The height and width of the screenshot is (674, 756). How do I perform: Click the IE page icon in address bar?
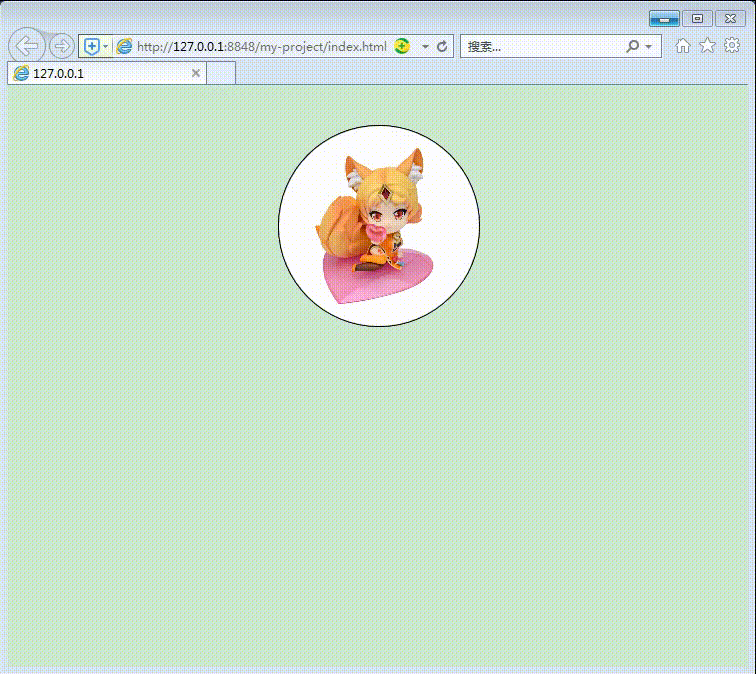point(124,47)
